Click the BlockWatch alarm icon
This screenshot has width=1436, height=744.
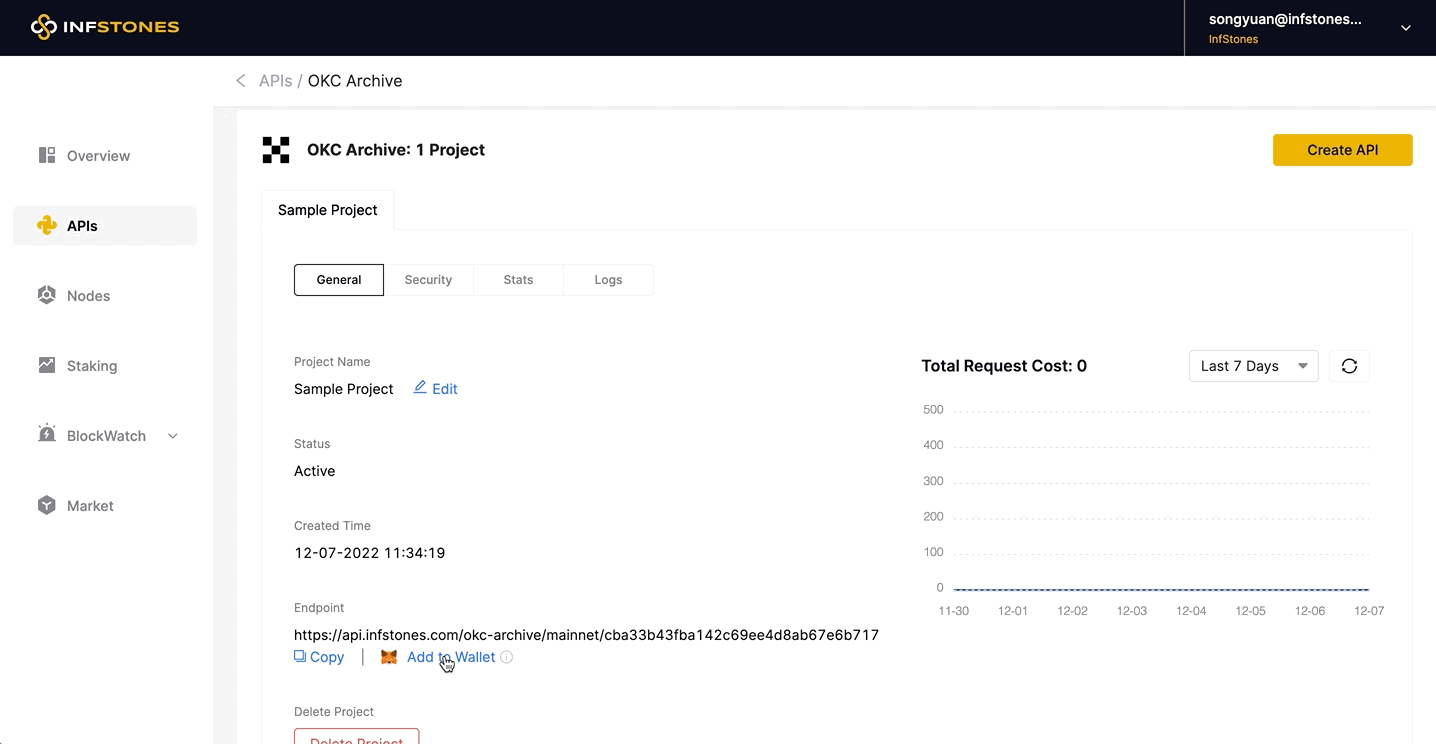tap(47, 434)
